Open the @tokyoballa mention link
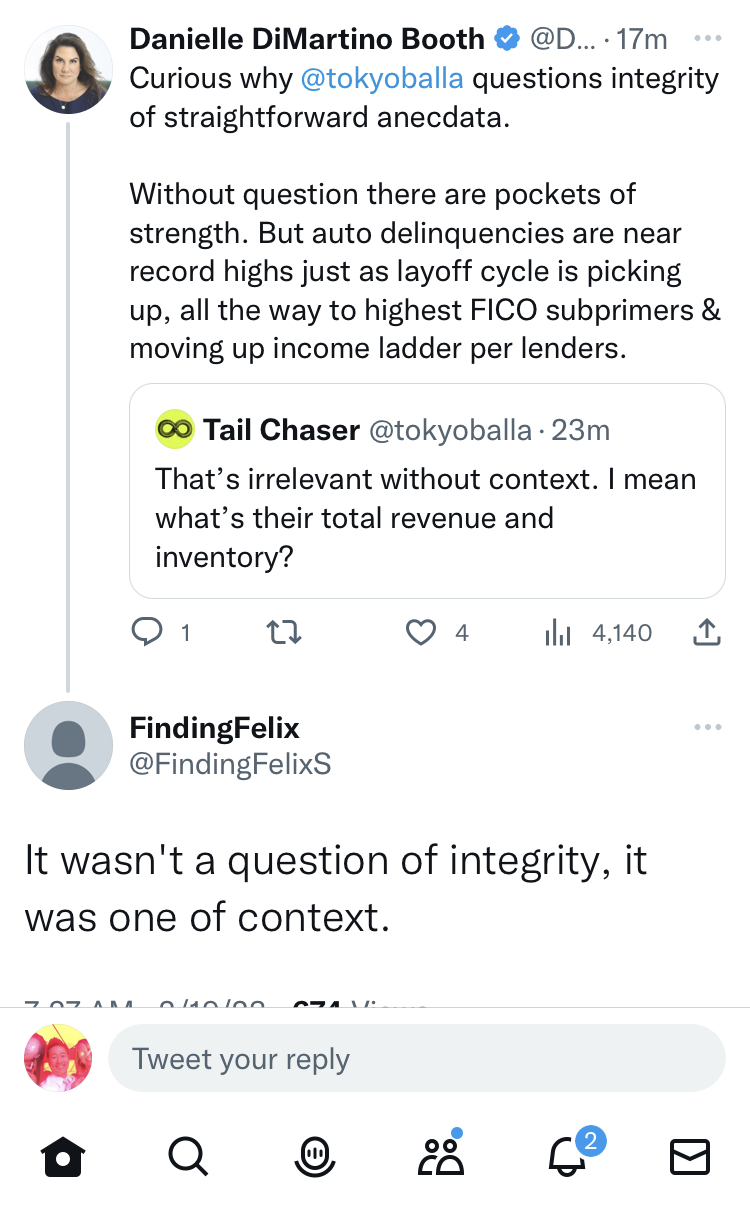Screen dimensions: 750x1206 (x=381, y=80)
